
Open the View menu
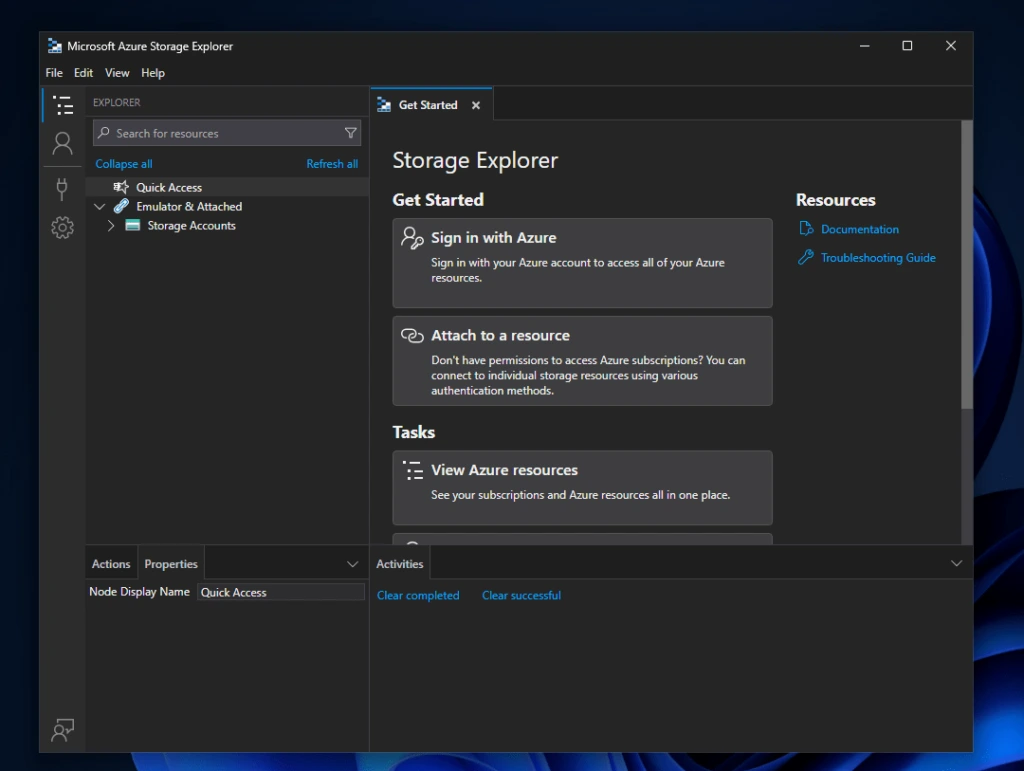click(x=117, y=72)
